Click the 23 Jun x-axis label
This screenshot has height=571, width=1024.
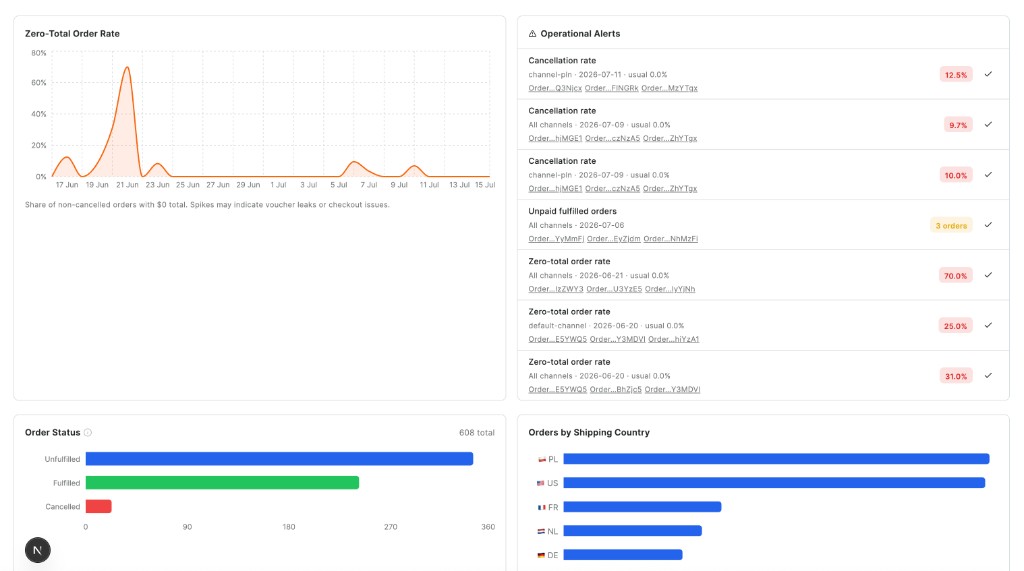[x=157, y=185]
